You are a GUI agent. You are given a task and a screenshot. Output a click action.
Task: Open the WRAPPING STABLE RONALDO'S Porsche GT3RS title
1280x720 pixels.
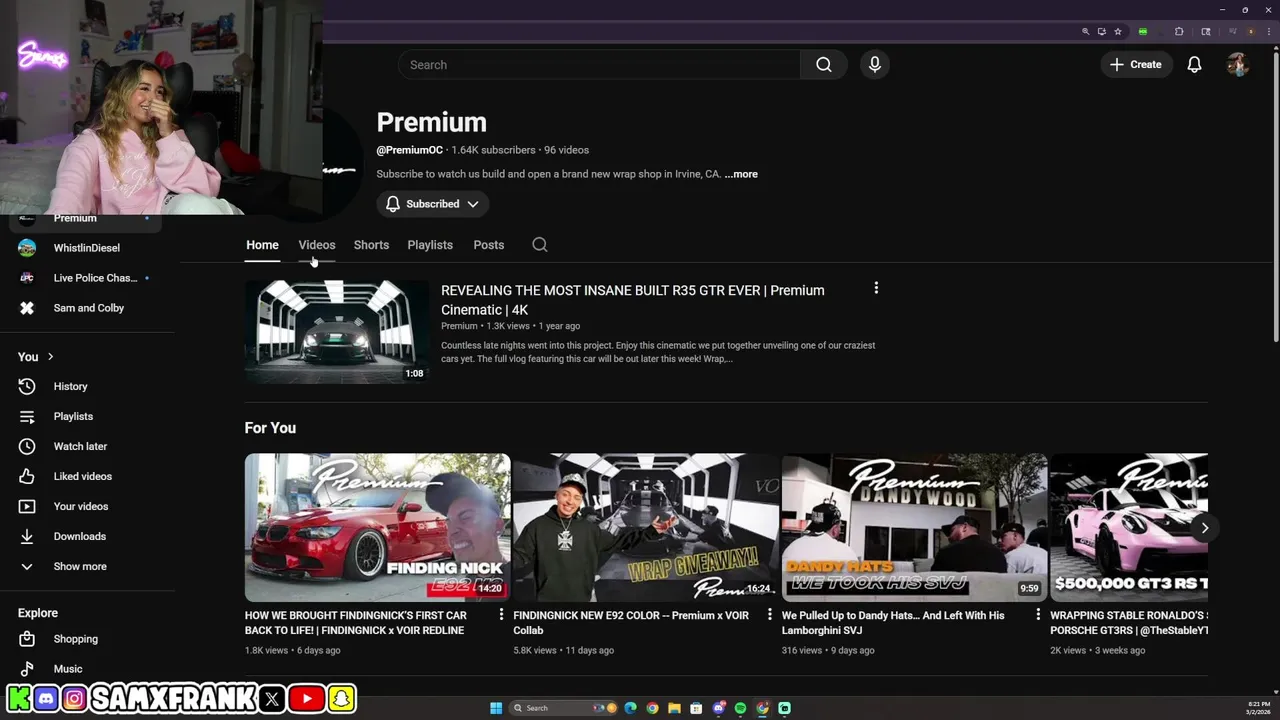1129,623
